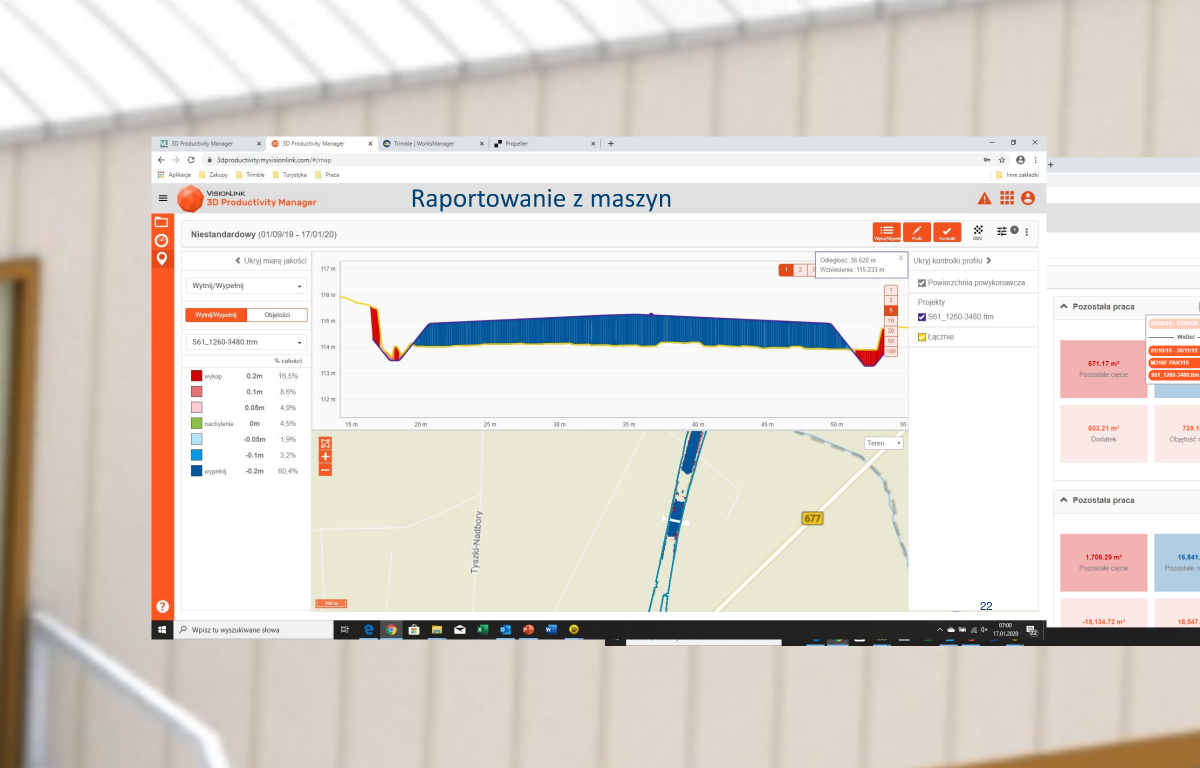Open the Wytnij/Wypełnij dropdown
Screen dimensions: 1200x768
(x=245, y=286)
